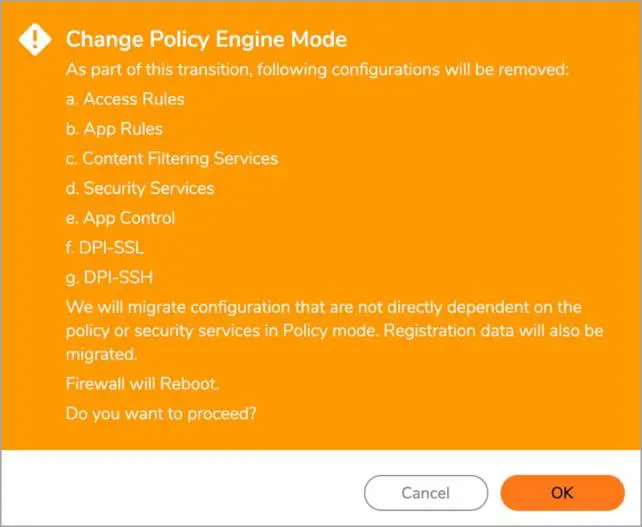Screen dimensions: 642x527
Task: Cancel the policy engine mode change
Action: click(425, 492)
